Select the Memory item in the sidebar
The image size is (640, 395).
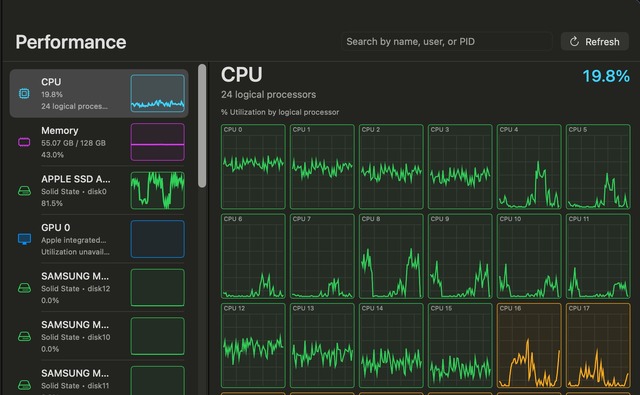click(x=99, y=142)
